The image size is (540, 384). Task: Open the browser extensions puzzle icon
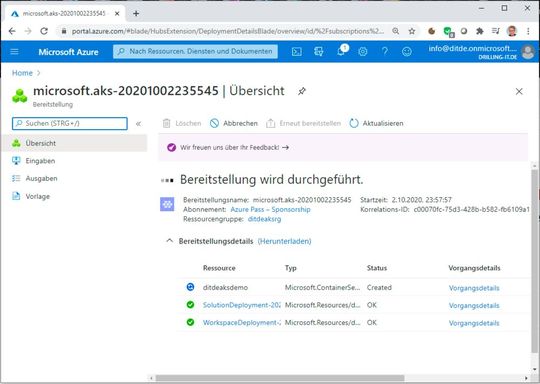(x=479, y=31)
